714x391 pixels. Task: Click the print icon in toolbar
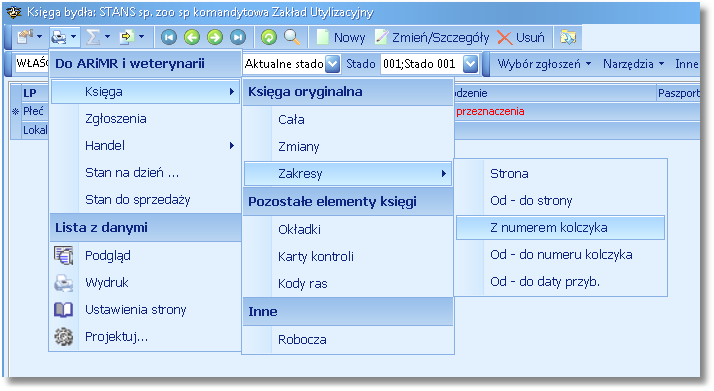[58, 37]
